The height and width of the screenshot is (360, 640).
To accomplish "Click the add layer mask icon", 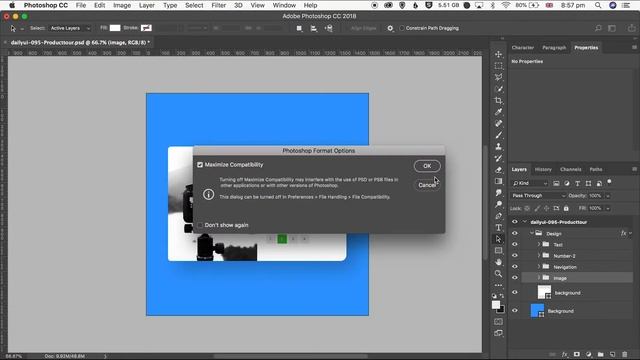I will 577,354.
